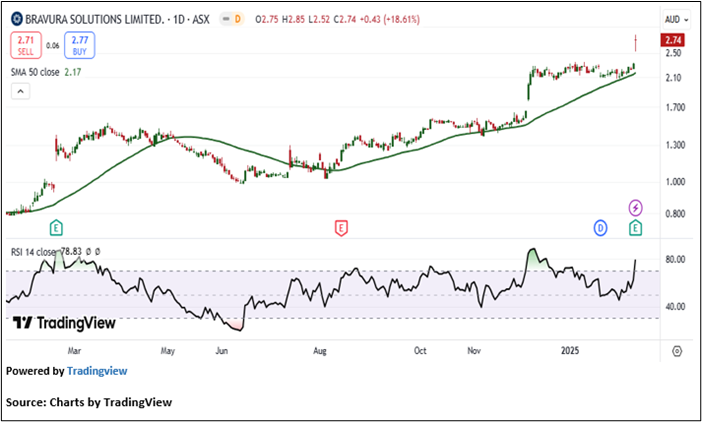The width and height of the screenshot is (702, 422).
Task: Click the RSI 14 close indicator label
Action: [34, 252]
